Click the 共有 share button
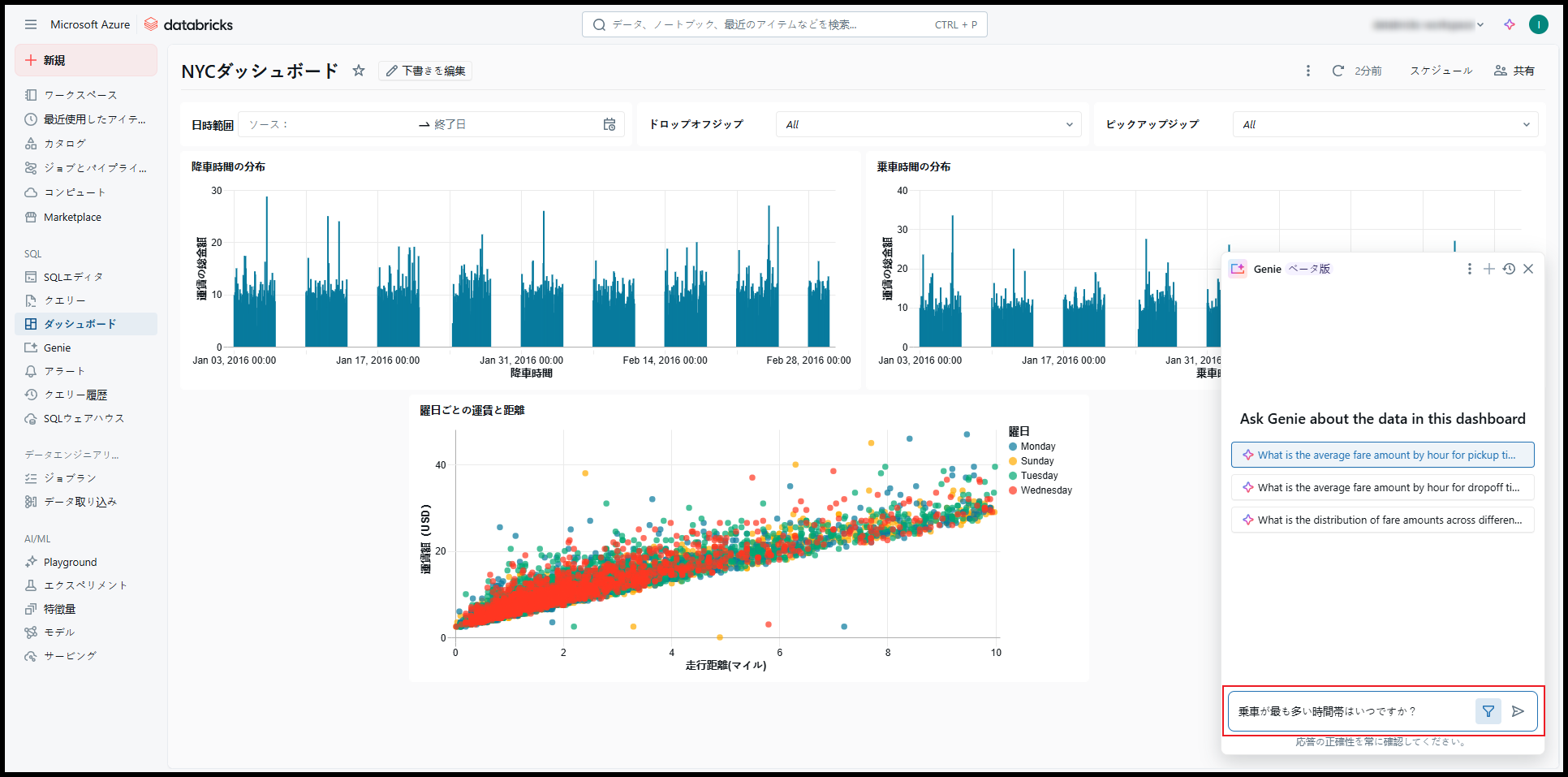1568x777 pixels. pyautogui.click(x=1514, y=71)
